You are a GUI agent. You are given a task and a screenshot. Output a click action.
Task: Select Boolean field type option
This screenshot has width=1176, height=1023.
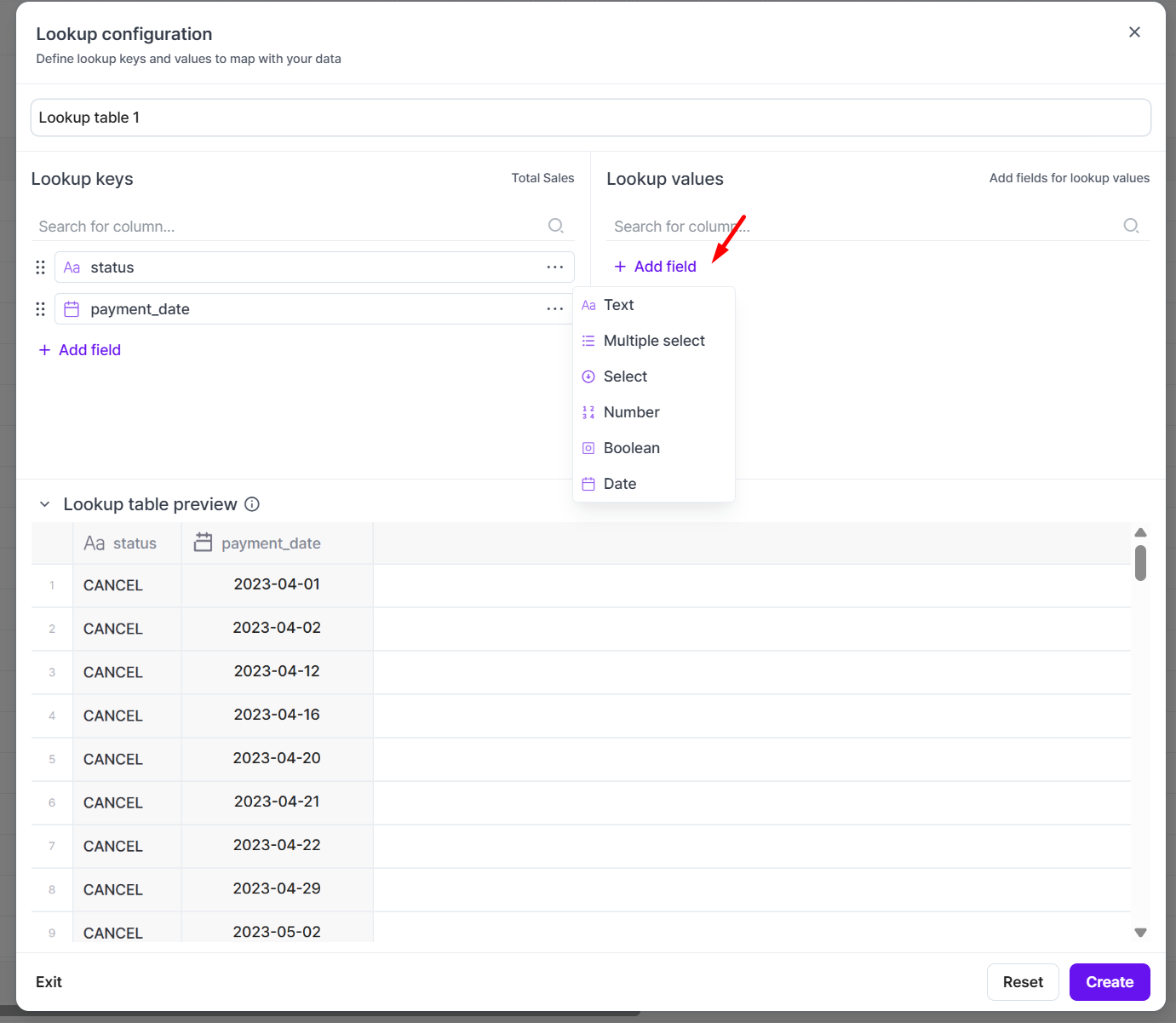tap(631, 448)
